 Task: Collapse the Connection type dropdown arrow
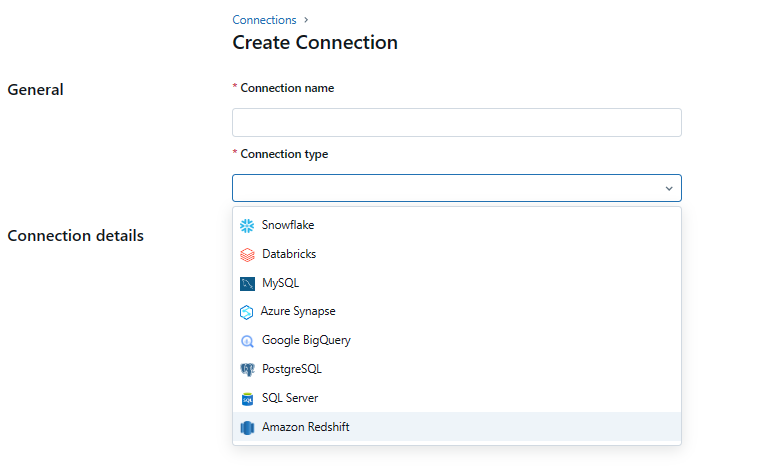[669, 188]
